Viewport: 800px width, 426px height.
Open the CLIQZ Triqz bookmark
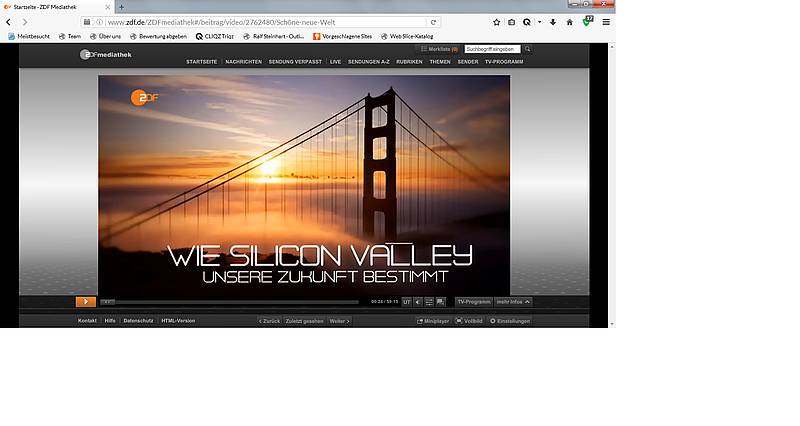215,36
